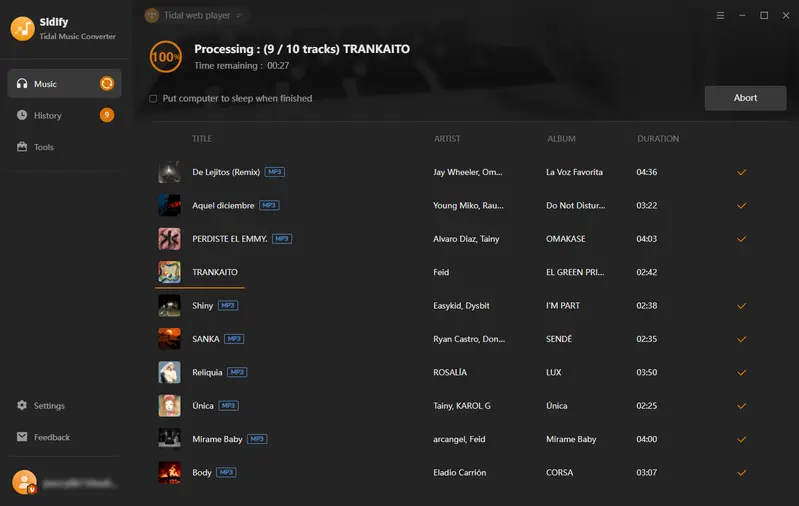
Task: Click the done checkmark for PERDISTE EL EMMY.
Action: coord(741,239)
